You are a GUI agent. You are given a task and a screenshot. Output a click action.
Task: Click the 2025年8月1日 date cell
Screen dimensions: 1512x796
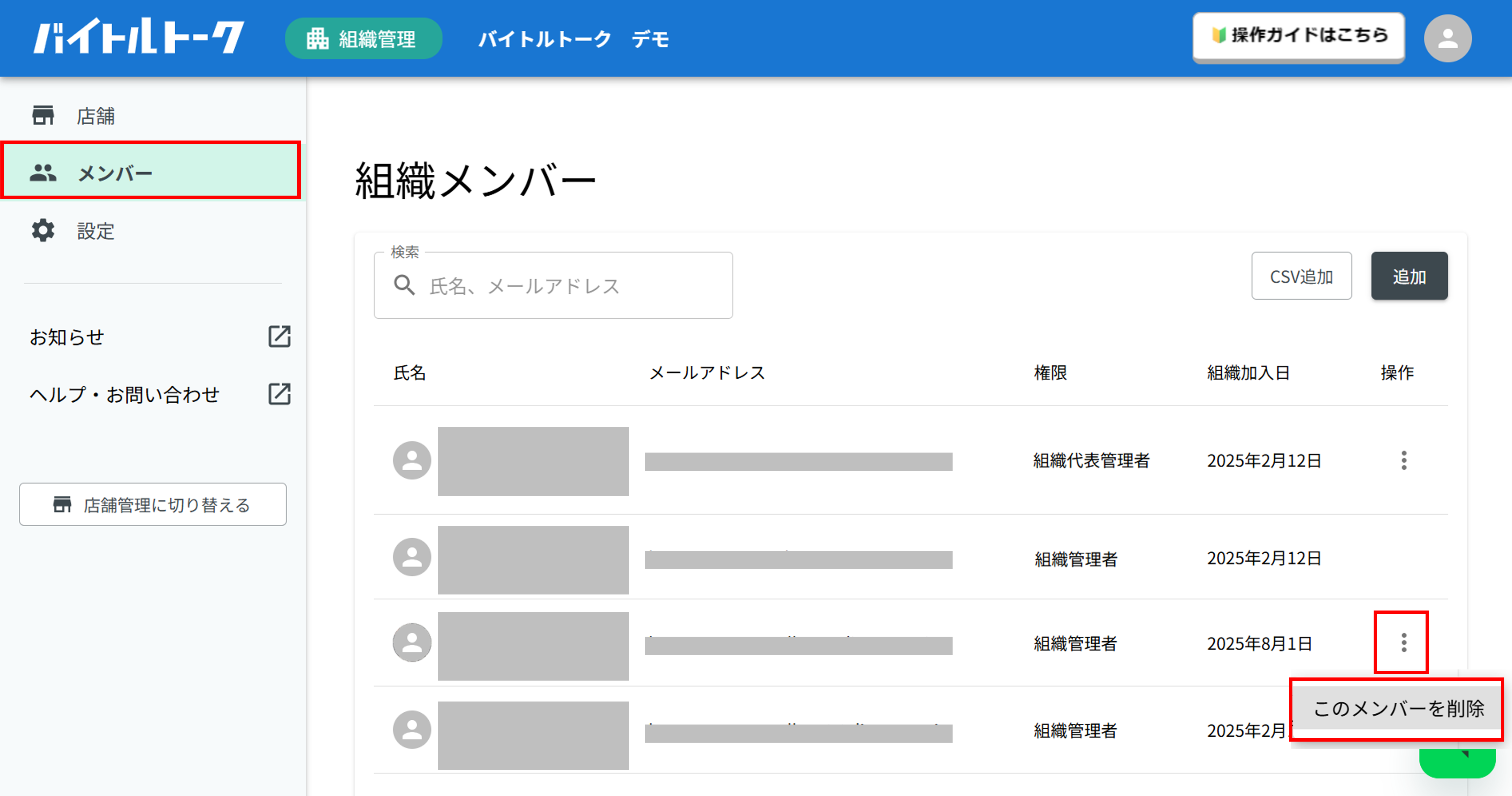coord(1260,643)
